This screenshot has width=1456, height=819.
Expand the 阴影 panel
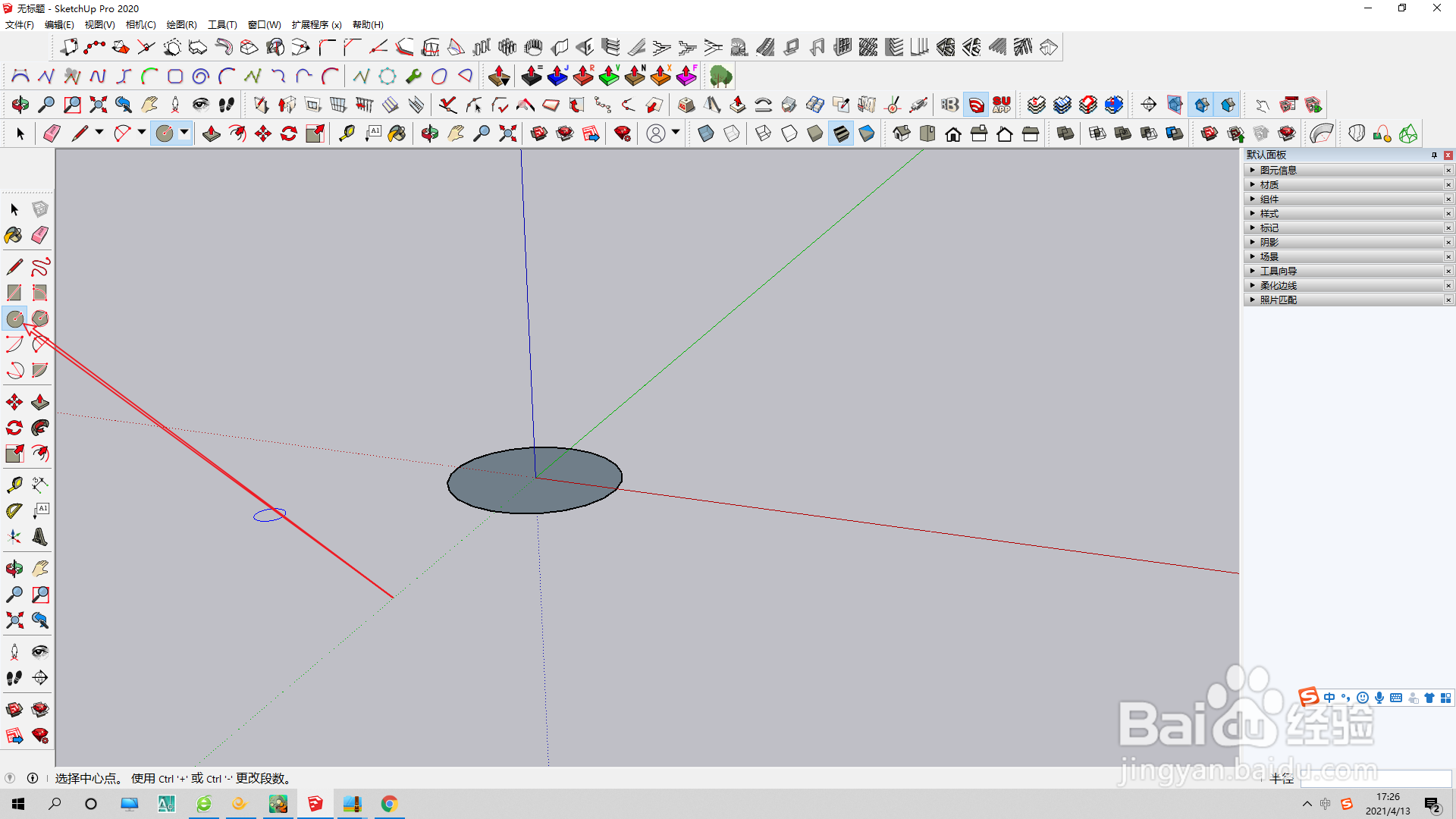1343,243
